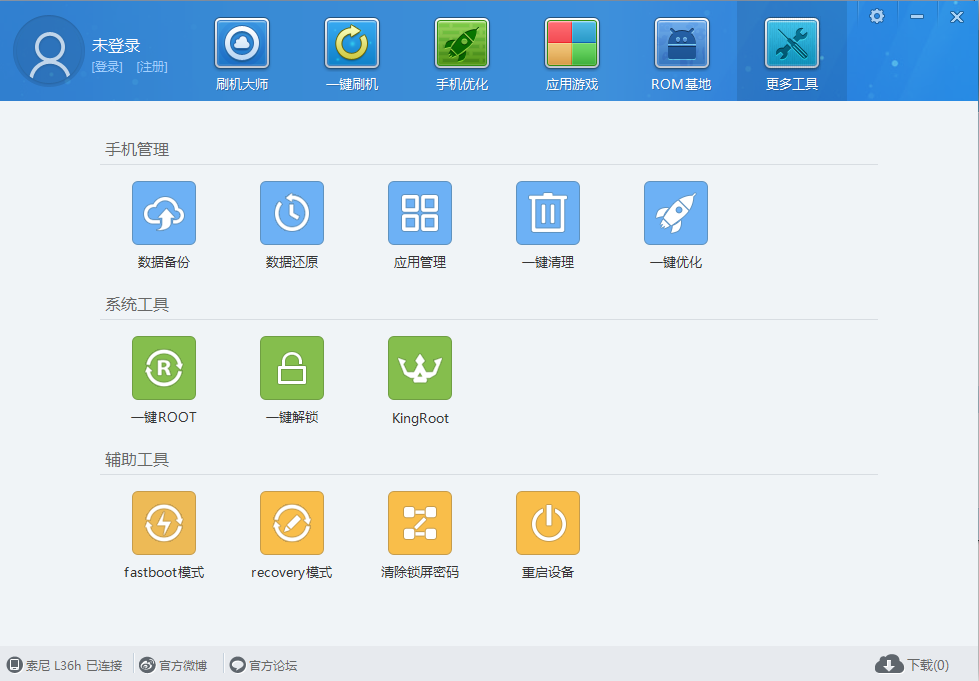Image resolution: width=979 pixels, height=681 pixels.
Task: Click the 一键ROOT icon
Action: tap(164, 368)
